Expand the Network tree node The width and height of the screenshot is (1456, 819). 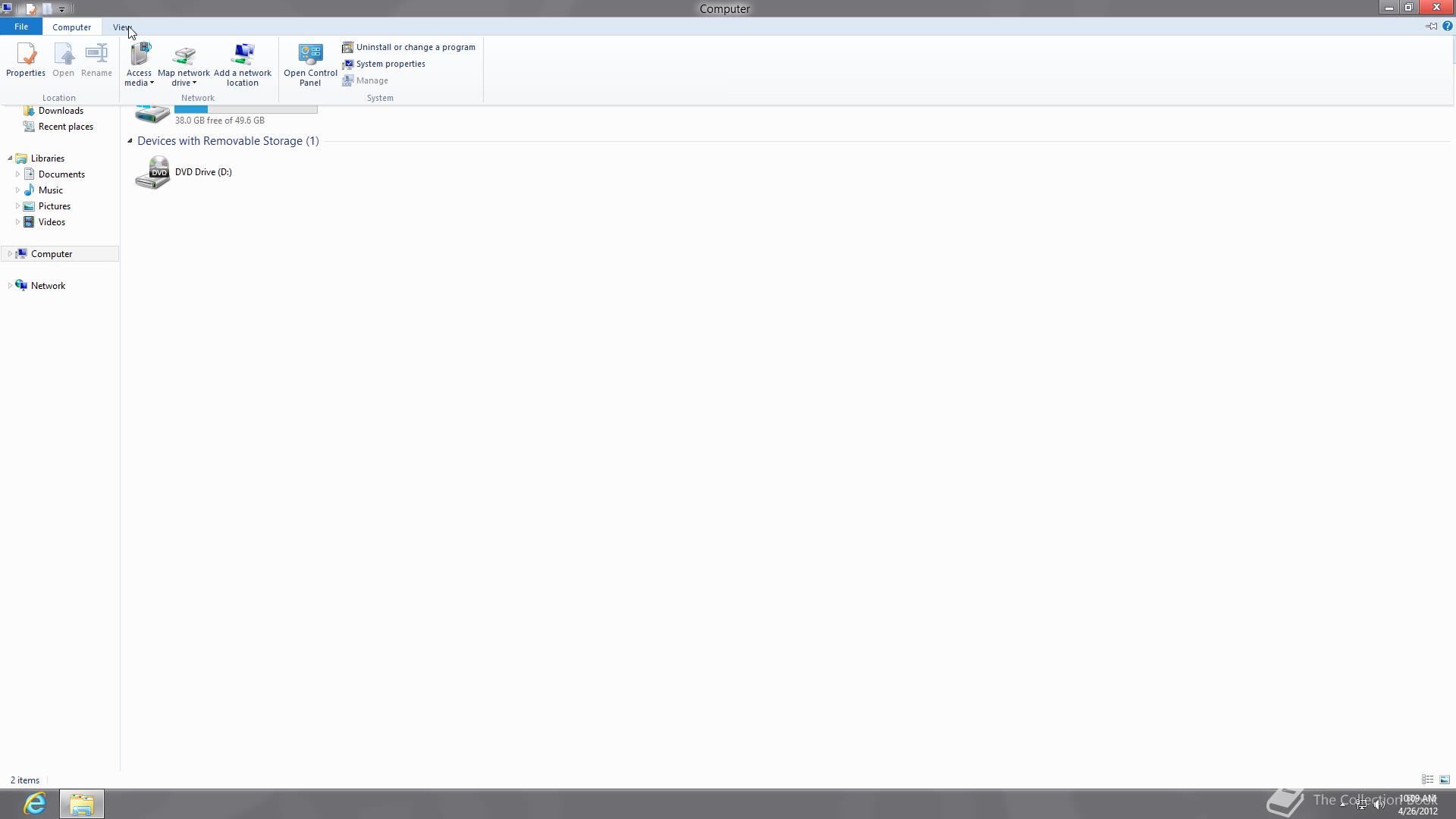[x=9, y=286]
